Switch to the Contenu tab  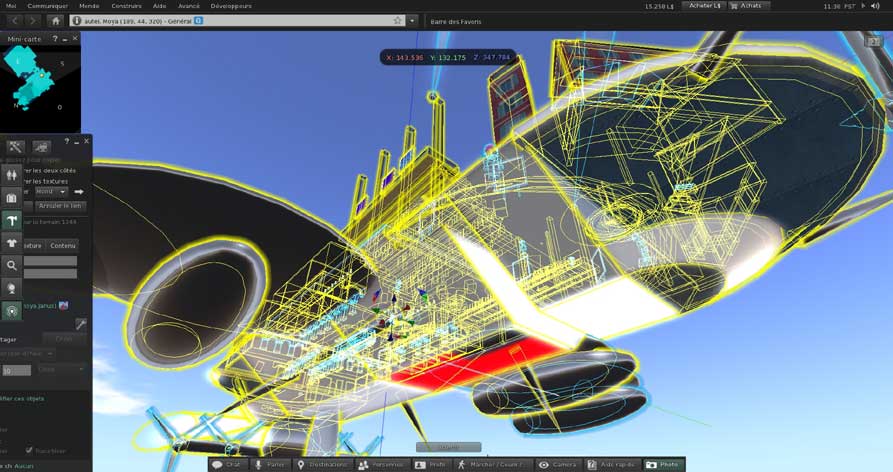pyautogui.click(x=62, y=245)
